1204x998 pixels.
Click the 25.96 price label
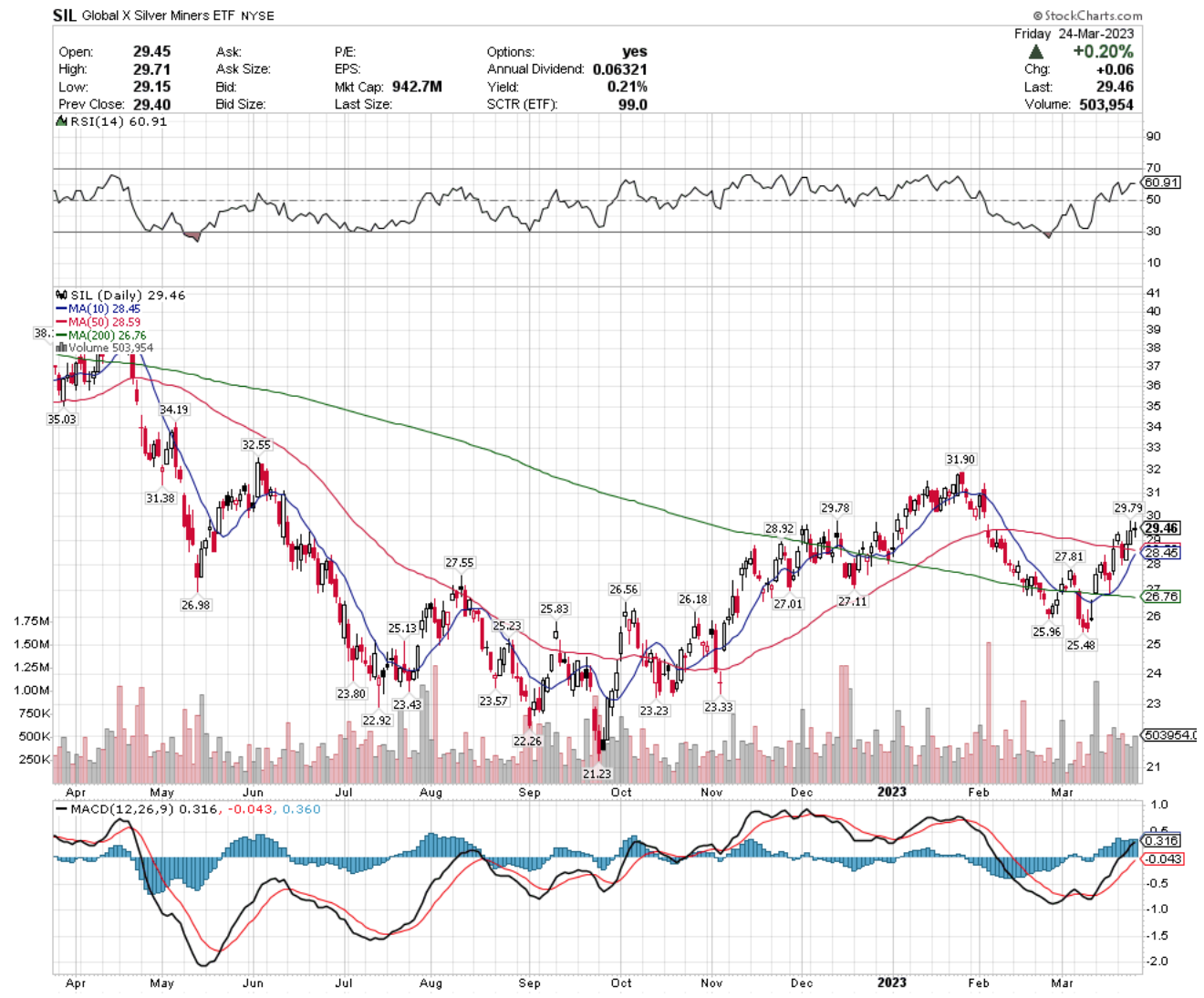(1046, 631)
